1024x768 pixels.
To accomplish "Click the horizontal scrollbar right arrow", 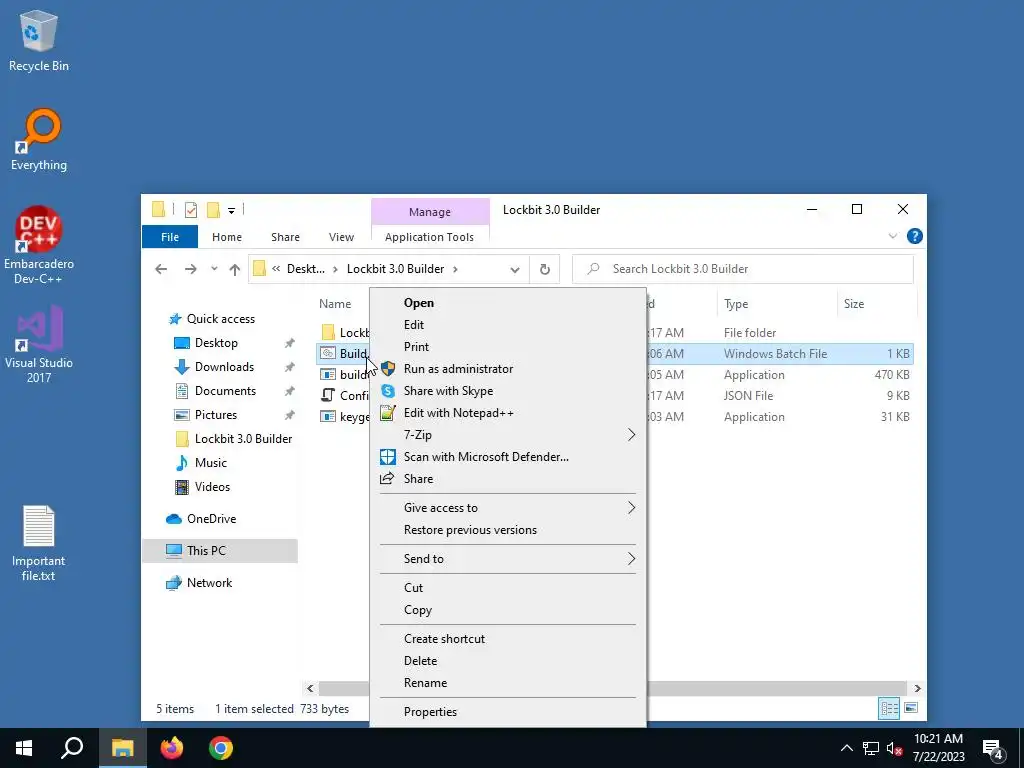I will point(917,688).
